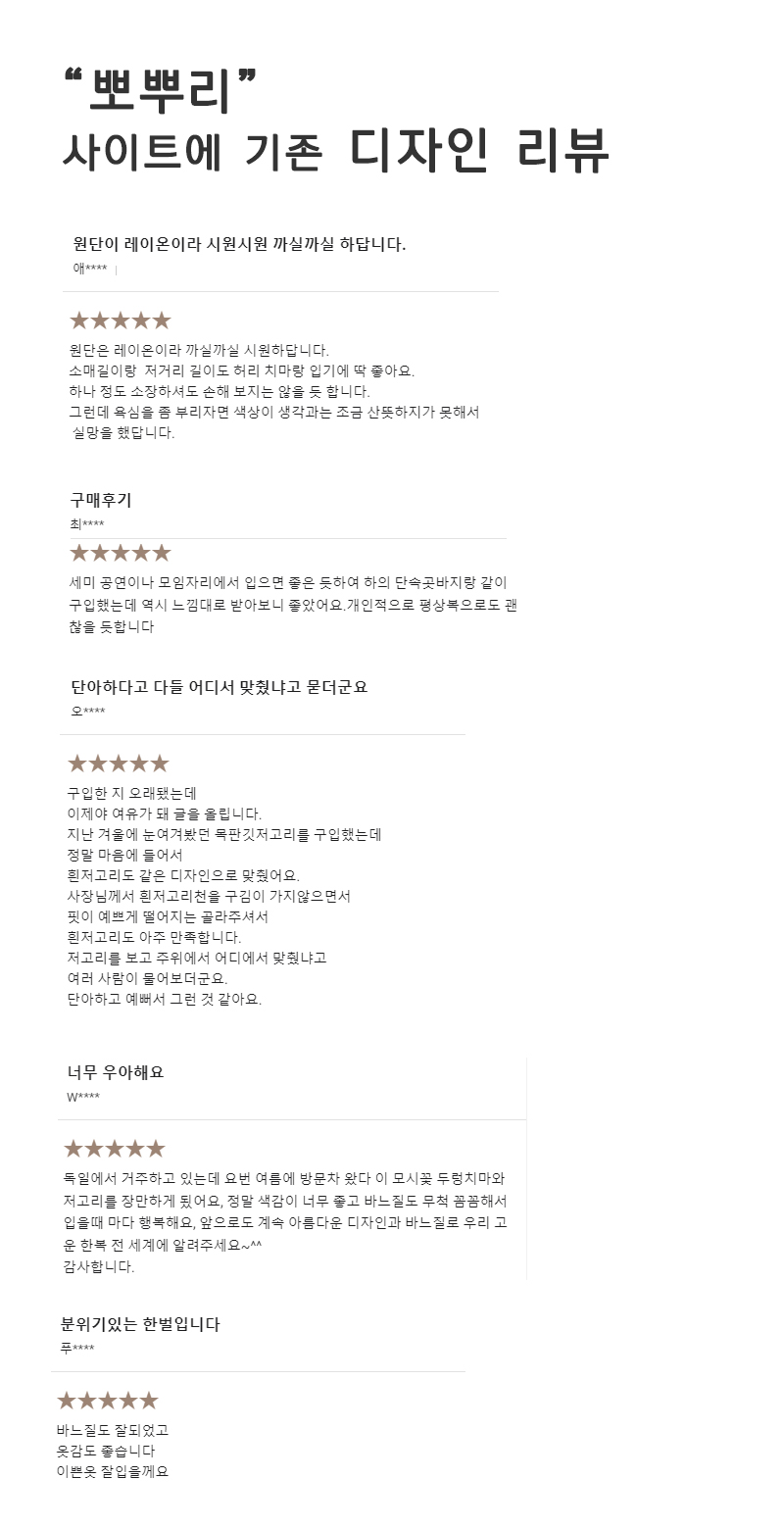Click the star rating of the 단아하다고 review
Image resolution: width=784 pixels, height=1528 pixels.
pos(118,764)
